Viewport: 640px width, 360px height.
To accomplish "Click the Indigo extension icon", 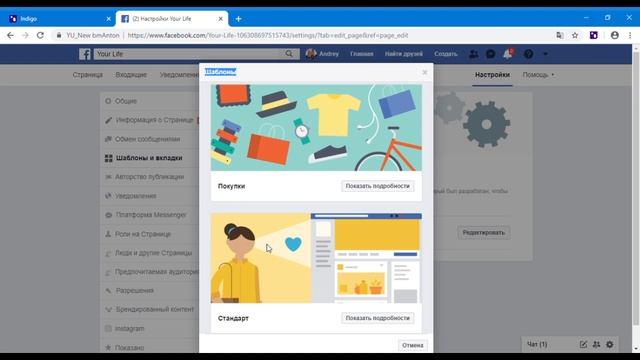I will (x=594, y=36).
